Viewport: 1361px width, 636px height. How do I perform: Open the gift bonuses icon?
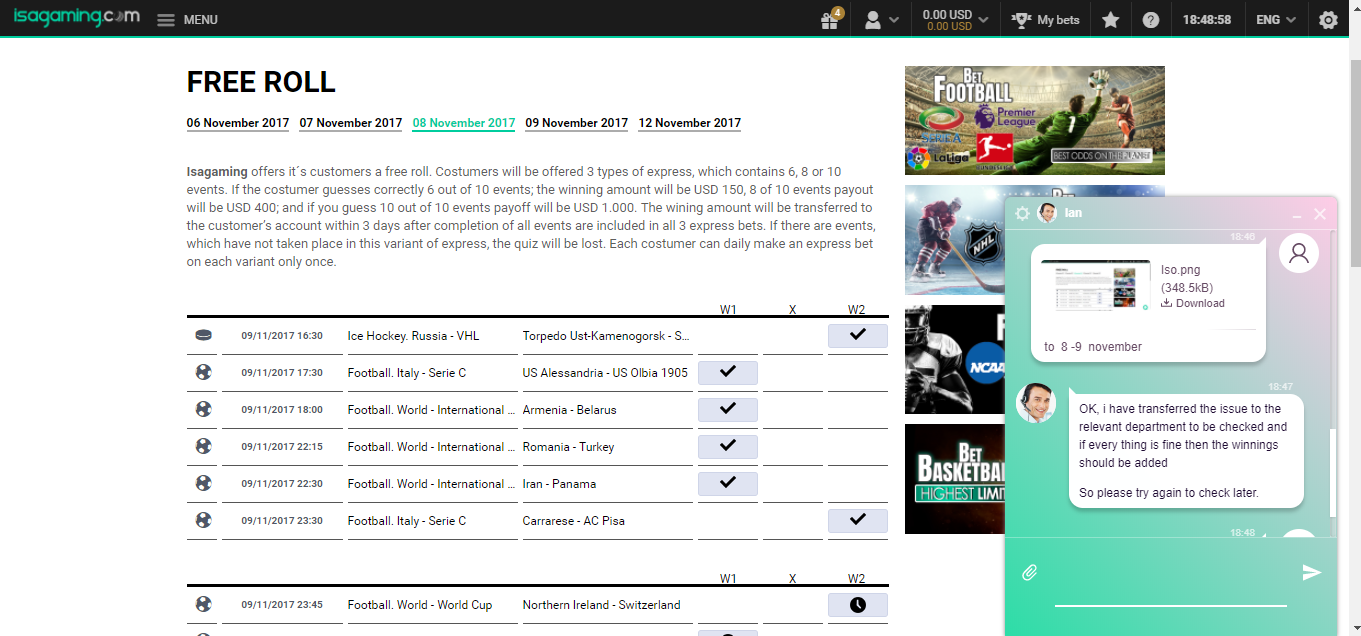click(829, 20)
